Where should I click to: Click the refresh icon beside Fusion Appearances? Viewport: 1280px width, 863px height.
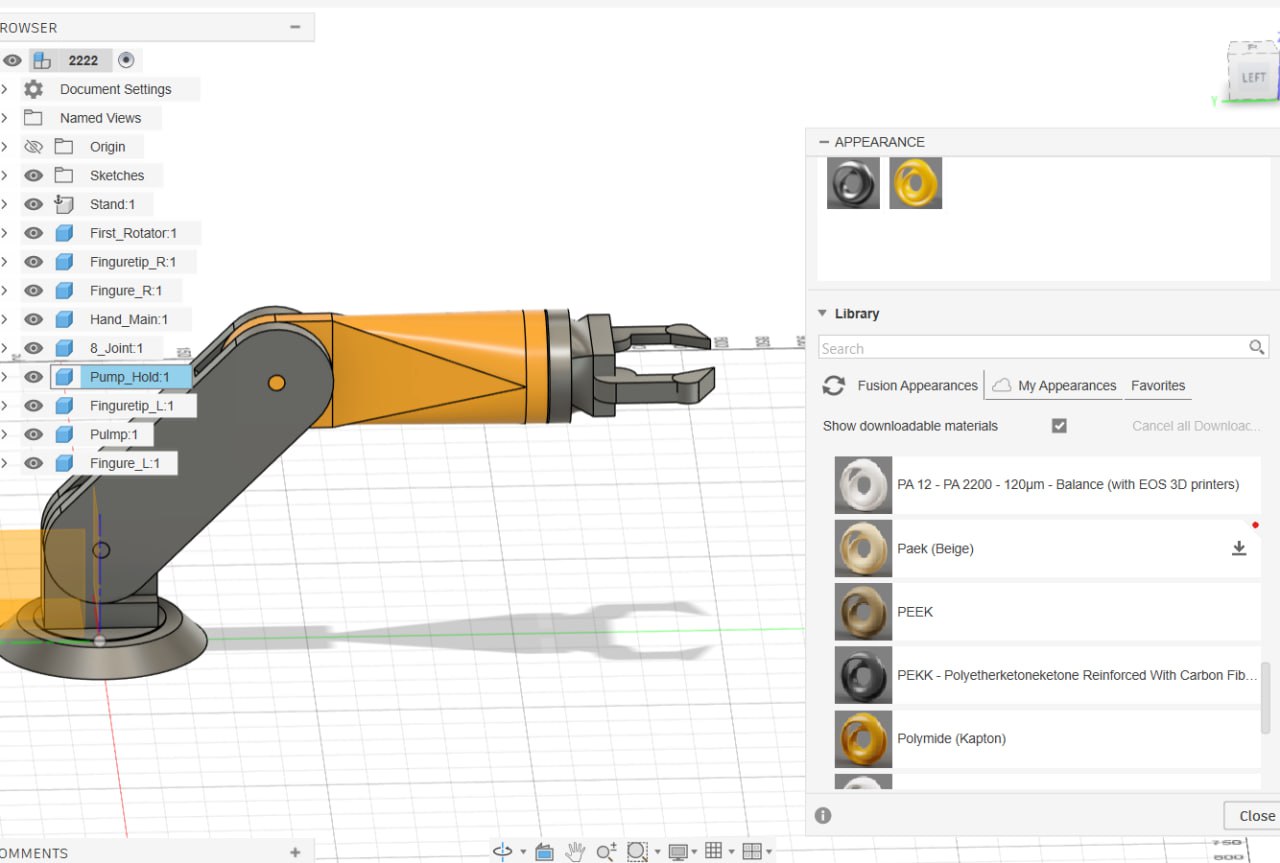pyautogui.click(x=834, y=385)
